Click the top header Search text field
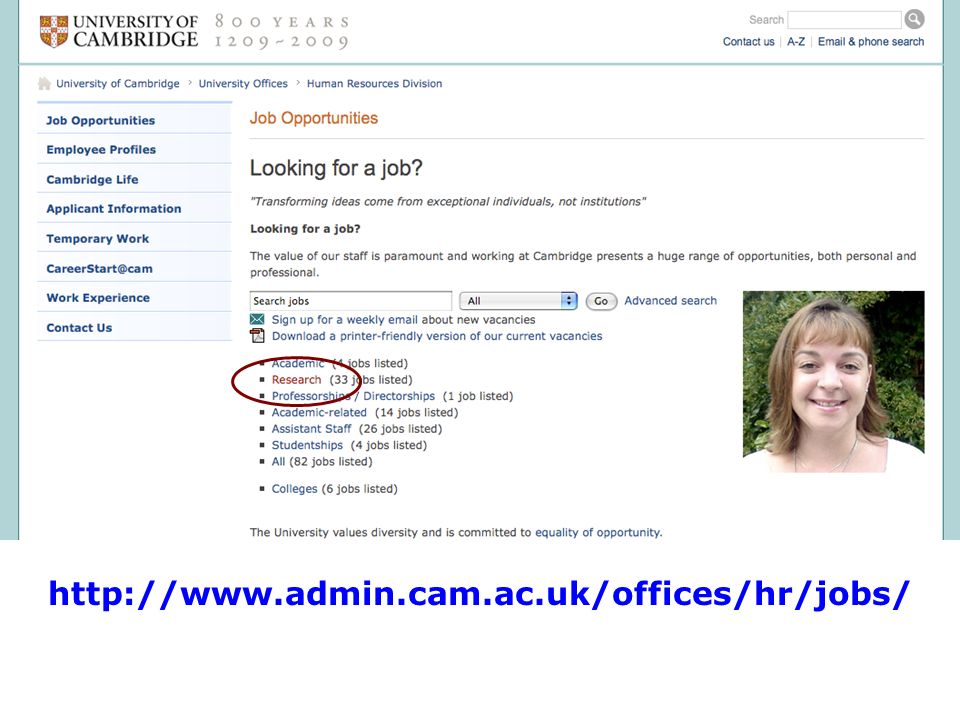The image size is (960, 720). (844, 20)
